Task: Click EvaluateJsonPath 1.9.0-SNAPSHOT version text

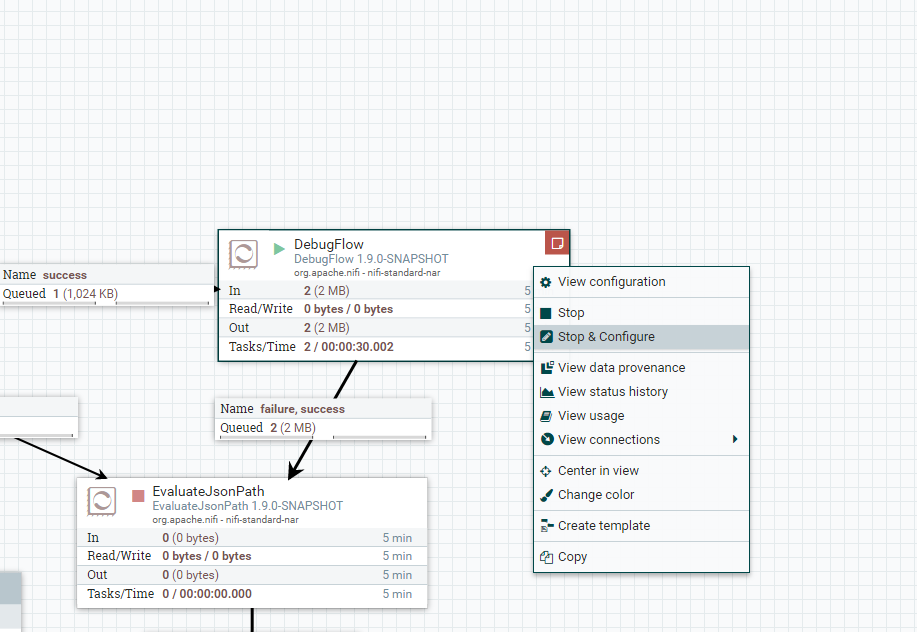Action: tap(247, 506)
